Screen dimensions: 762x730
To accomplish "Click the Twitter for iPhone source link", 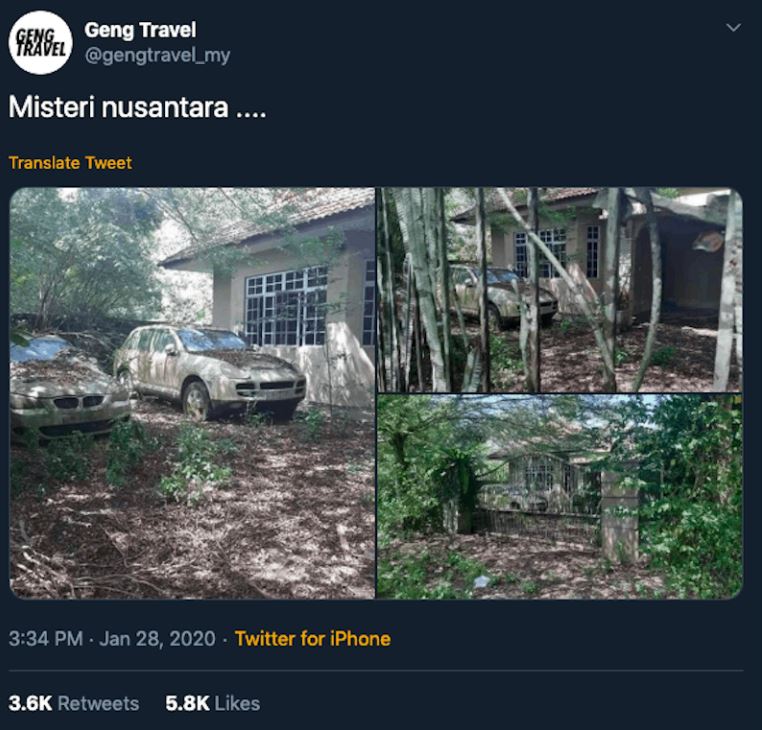I will coord(312,639).
